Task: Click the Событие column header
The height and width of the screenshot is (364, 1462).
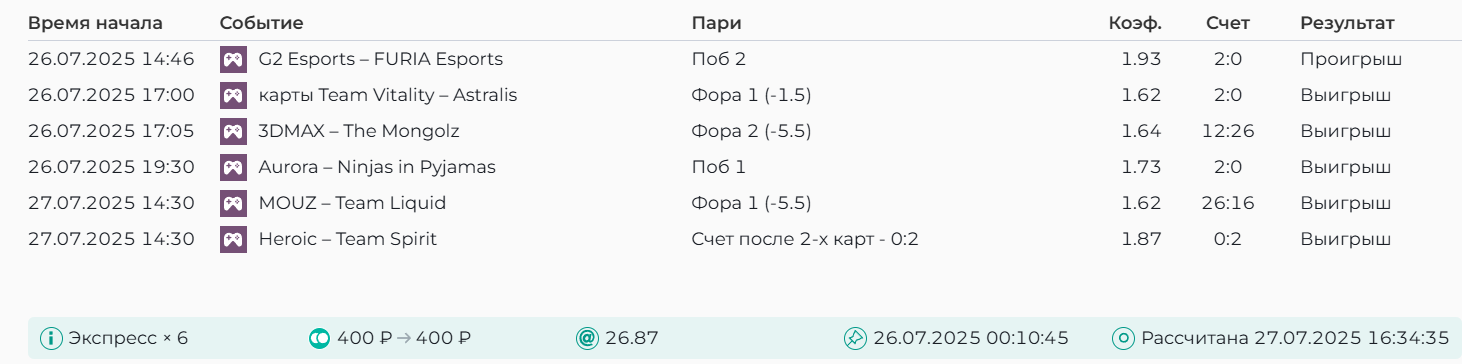Action: pyautogui.click(x=261, y=23)
